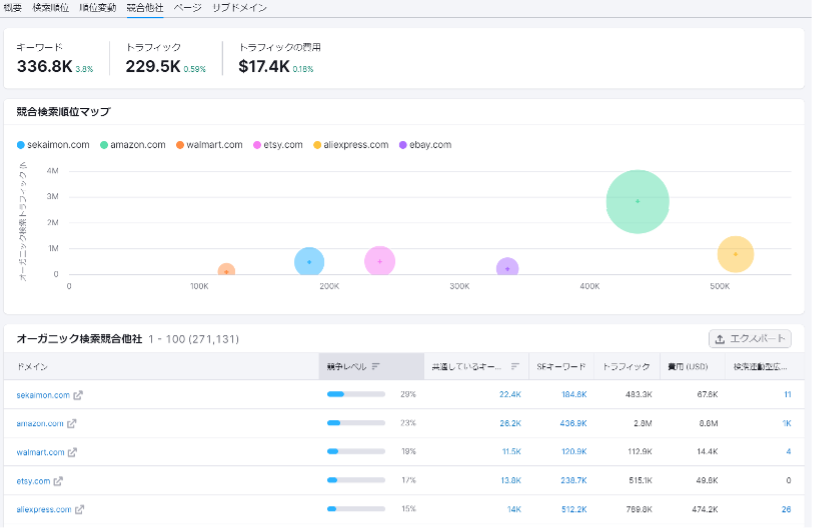Image resolution: width=813 pixels, height=530 pixels.
Task: Open walmart.com external link icon
Action: tap(74, 452)
